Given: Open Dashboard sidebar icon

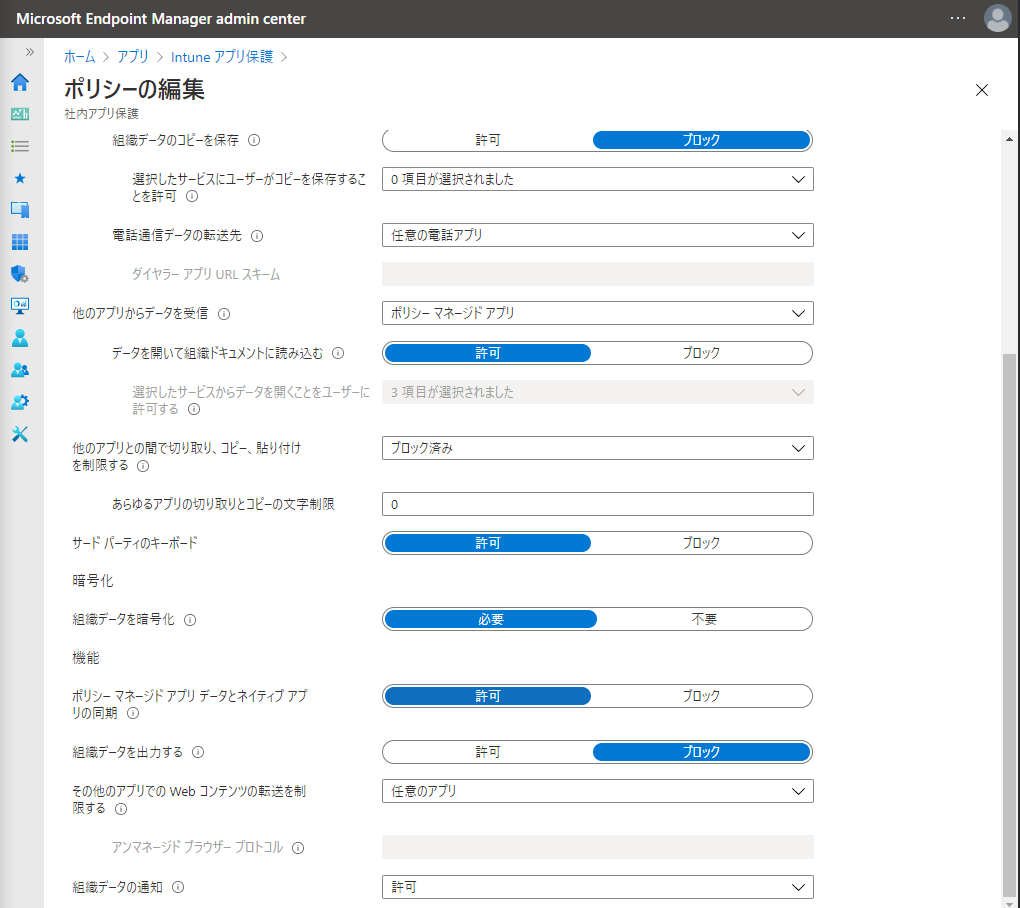Looking at the screenshot, I should (x=20, y=114).
